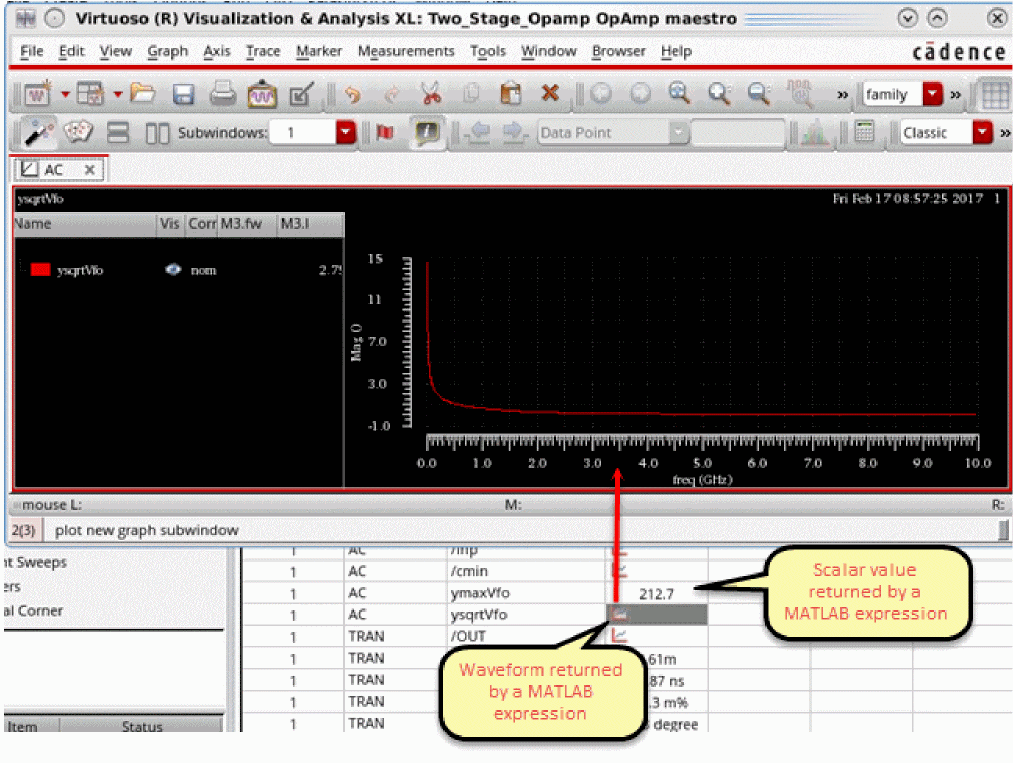Open the family dropdown
The width and height of the screenshot is (1013, 763).
(x=933, y=94)
